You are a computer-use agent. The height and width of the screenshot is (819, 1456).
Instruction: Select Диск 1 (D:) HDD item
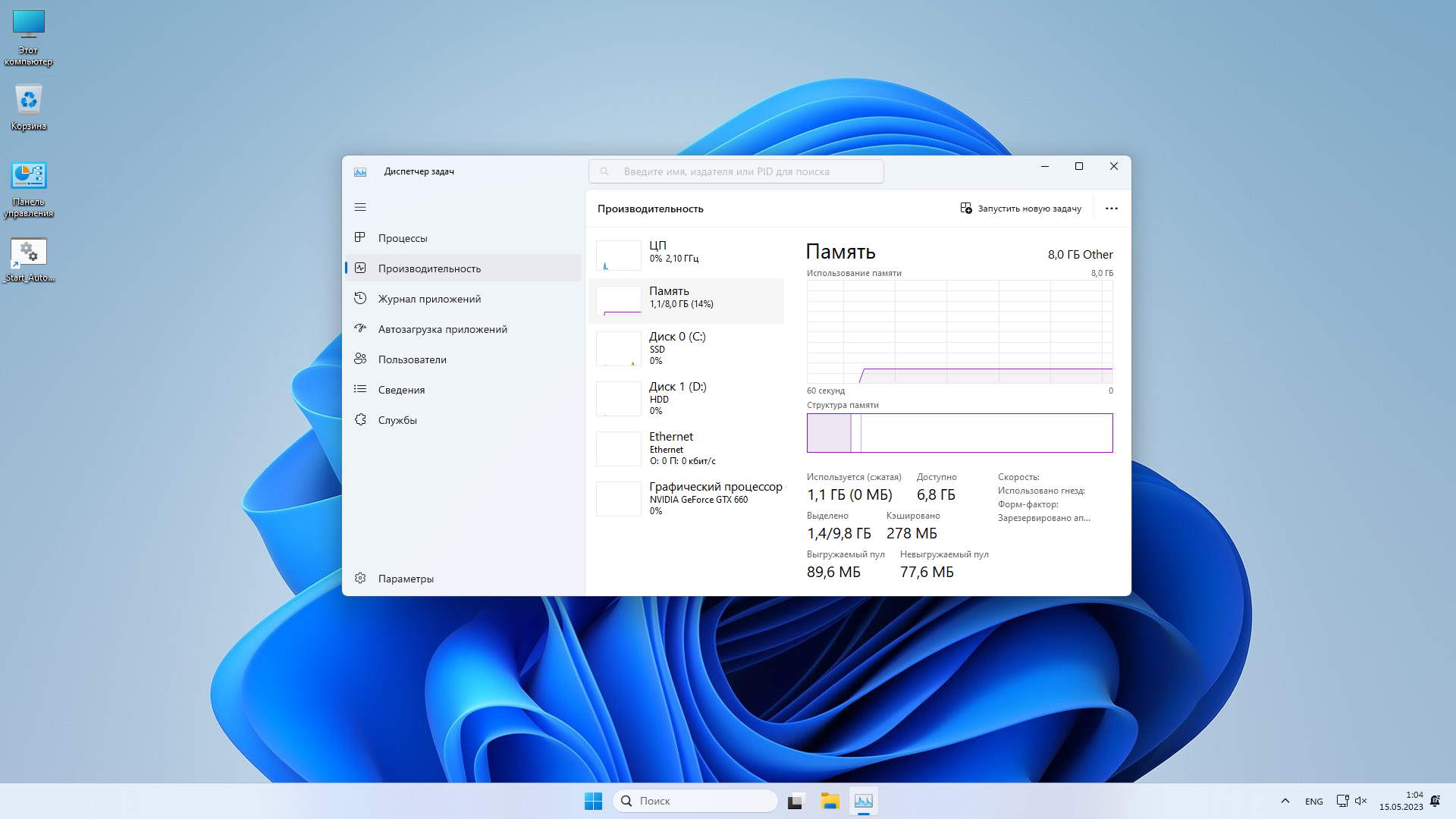coord(686,398)
